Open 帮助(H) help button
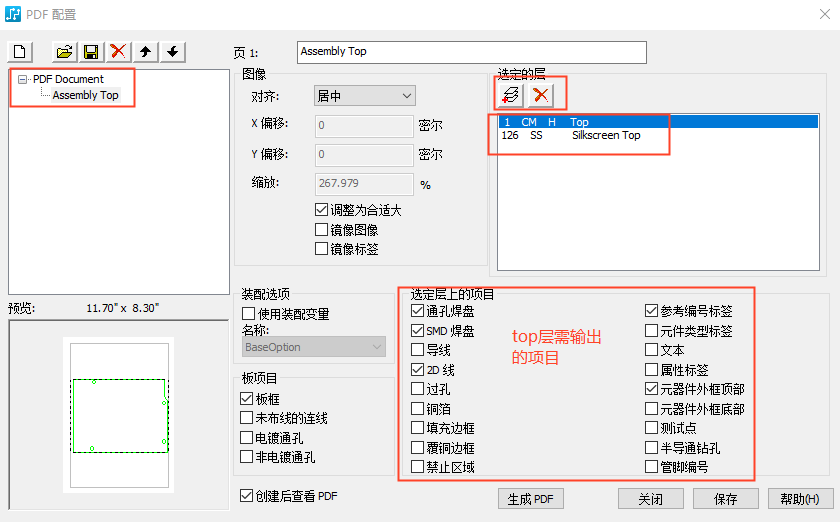Image resolution: width=840 pixels, height=522 pixels. coord(800,499)
